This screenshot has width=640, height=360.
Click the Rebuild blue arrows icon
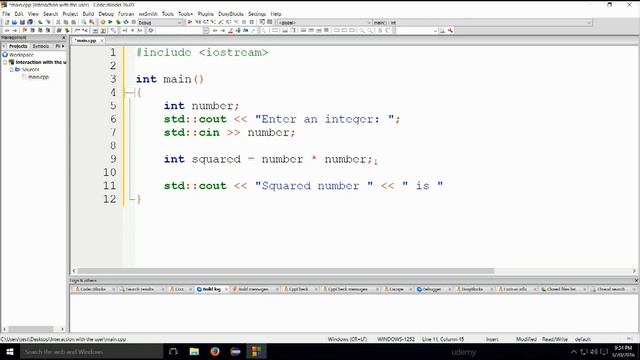126,22
